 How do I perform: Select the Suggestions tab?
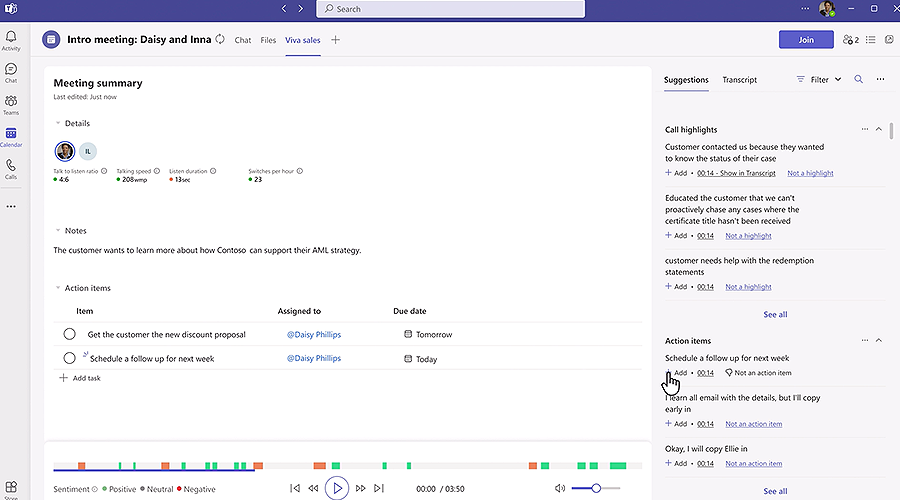click(x=686, y=80)
